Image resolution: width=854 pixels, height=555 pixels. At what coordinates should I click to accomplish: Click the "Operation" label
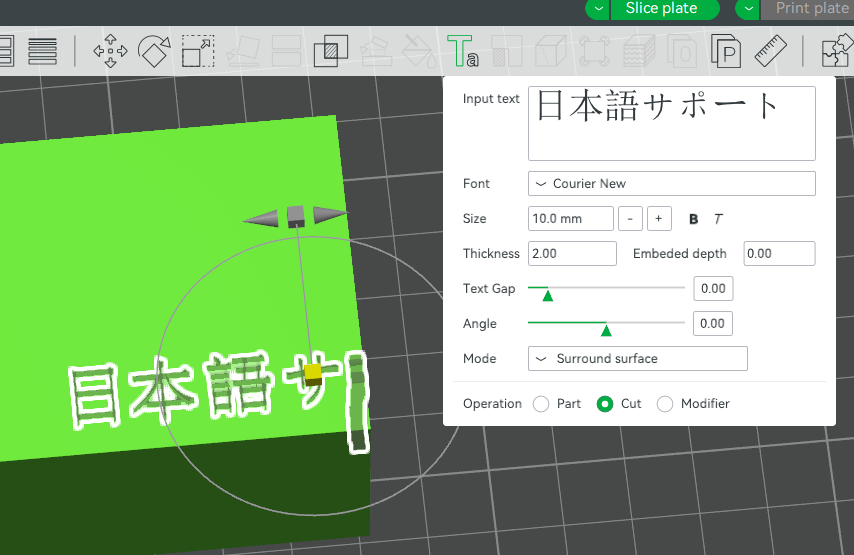pyautogui.click(x=492, y=404)
